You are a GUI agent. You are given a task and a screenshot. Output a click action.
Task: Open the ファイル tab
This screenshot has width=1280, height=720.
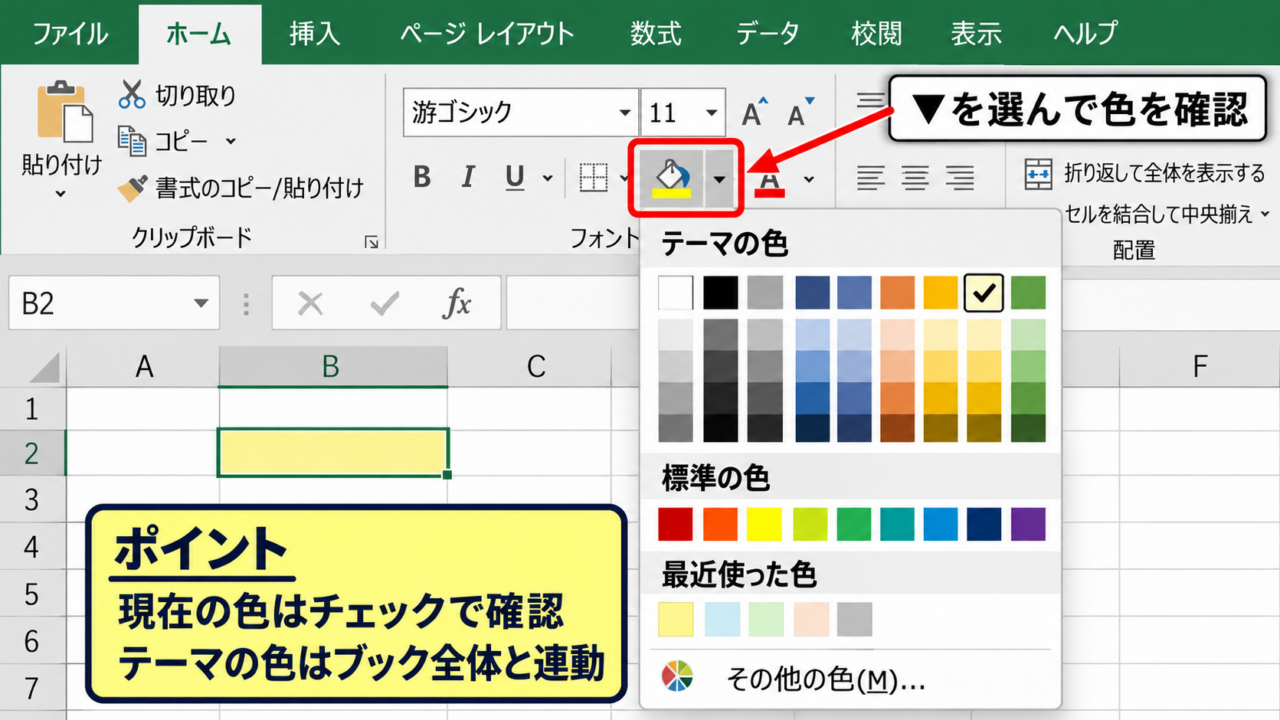(x=70, y=33)
